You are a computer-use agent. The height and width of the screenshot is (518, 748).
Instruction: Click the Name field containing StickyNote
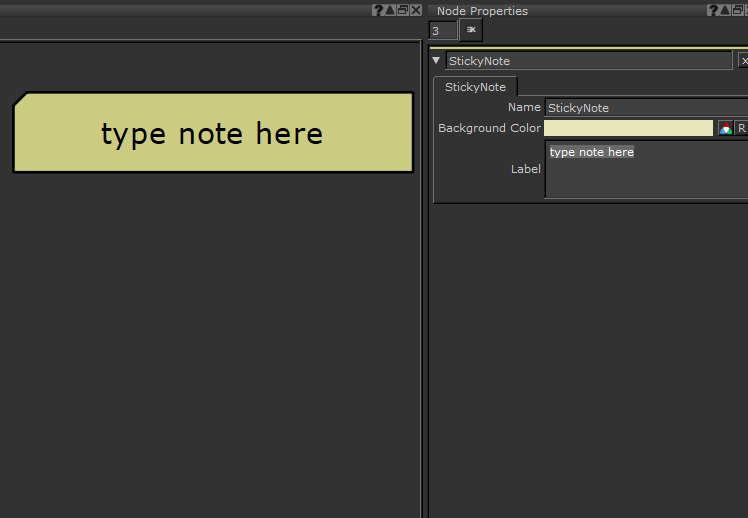coord(645,107)
